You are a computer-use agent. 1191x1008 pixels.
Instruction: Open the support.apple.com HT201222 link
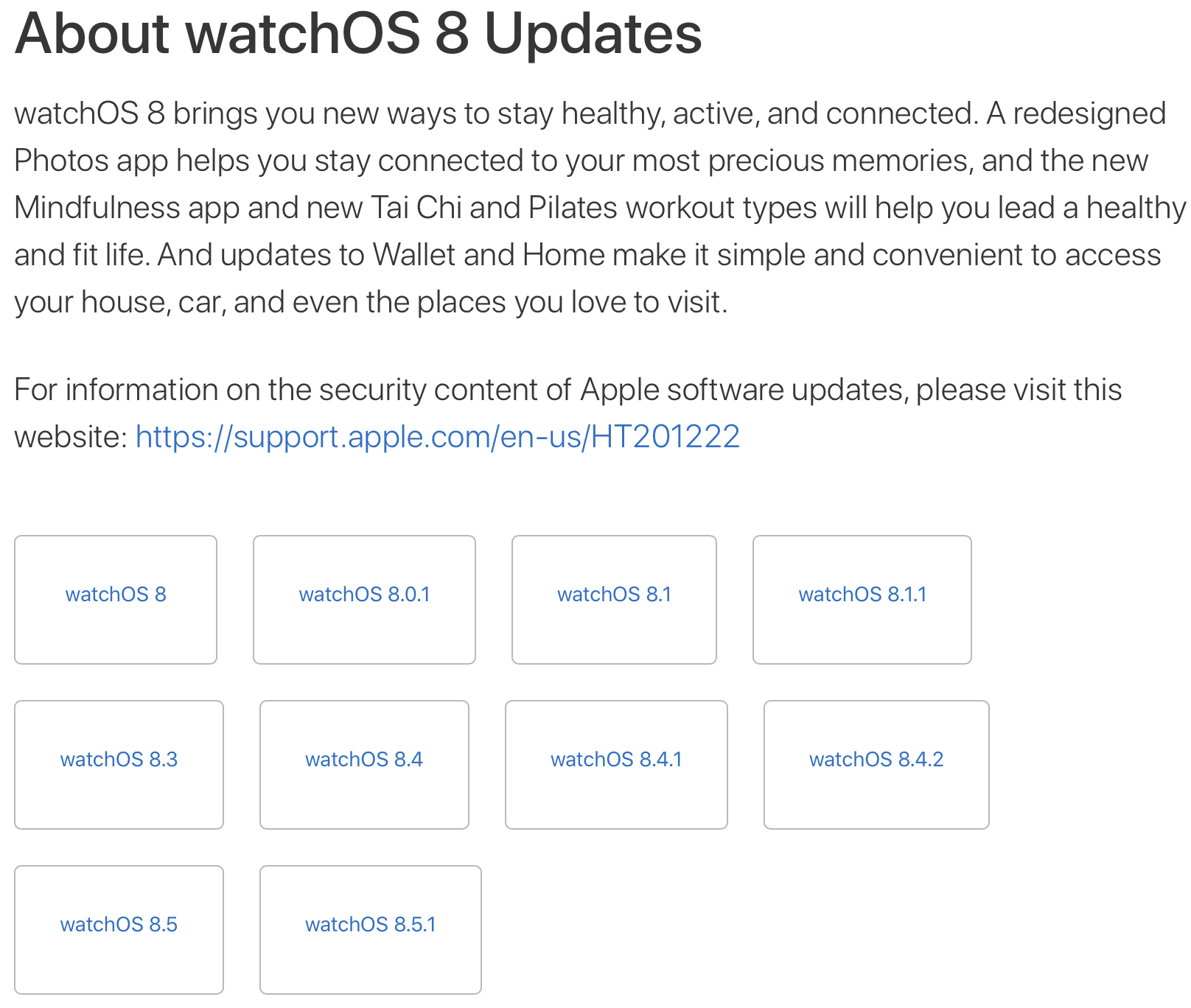tap(437, 437)
